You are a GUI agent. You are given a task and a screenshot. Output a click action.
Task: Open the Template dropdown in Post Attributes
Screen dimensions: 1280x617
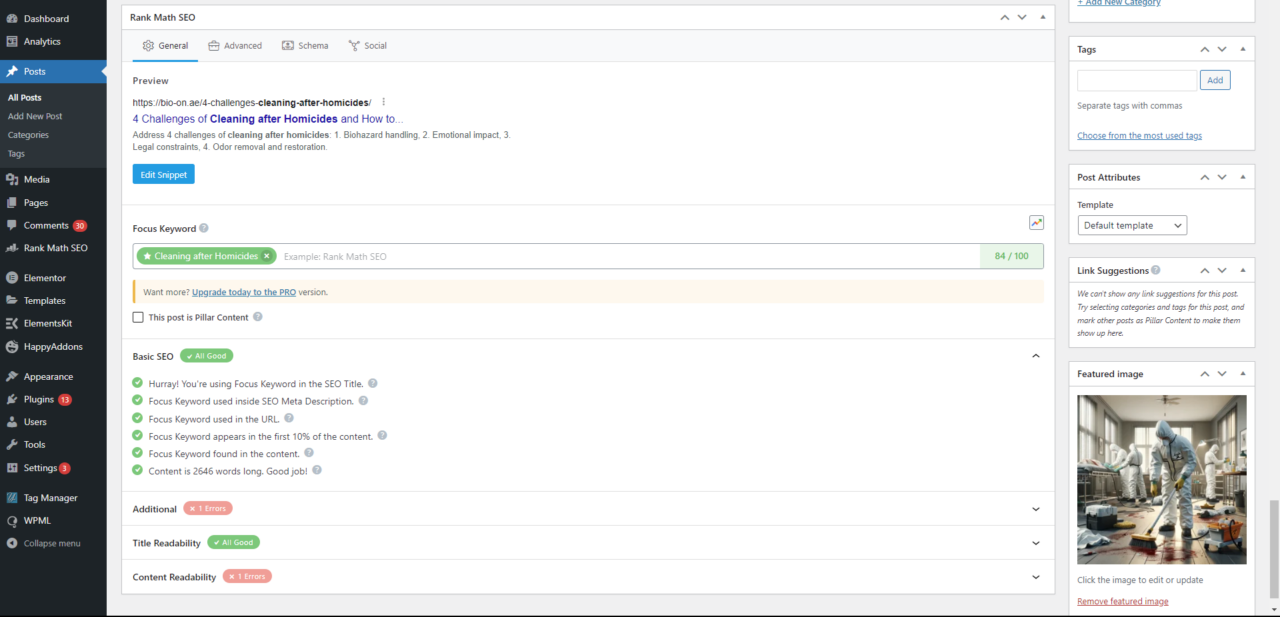pos(1132,225)
